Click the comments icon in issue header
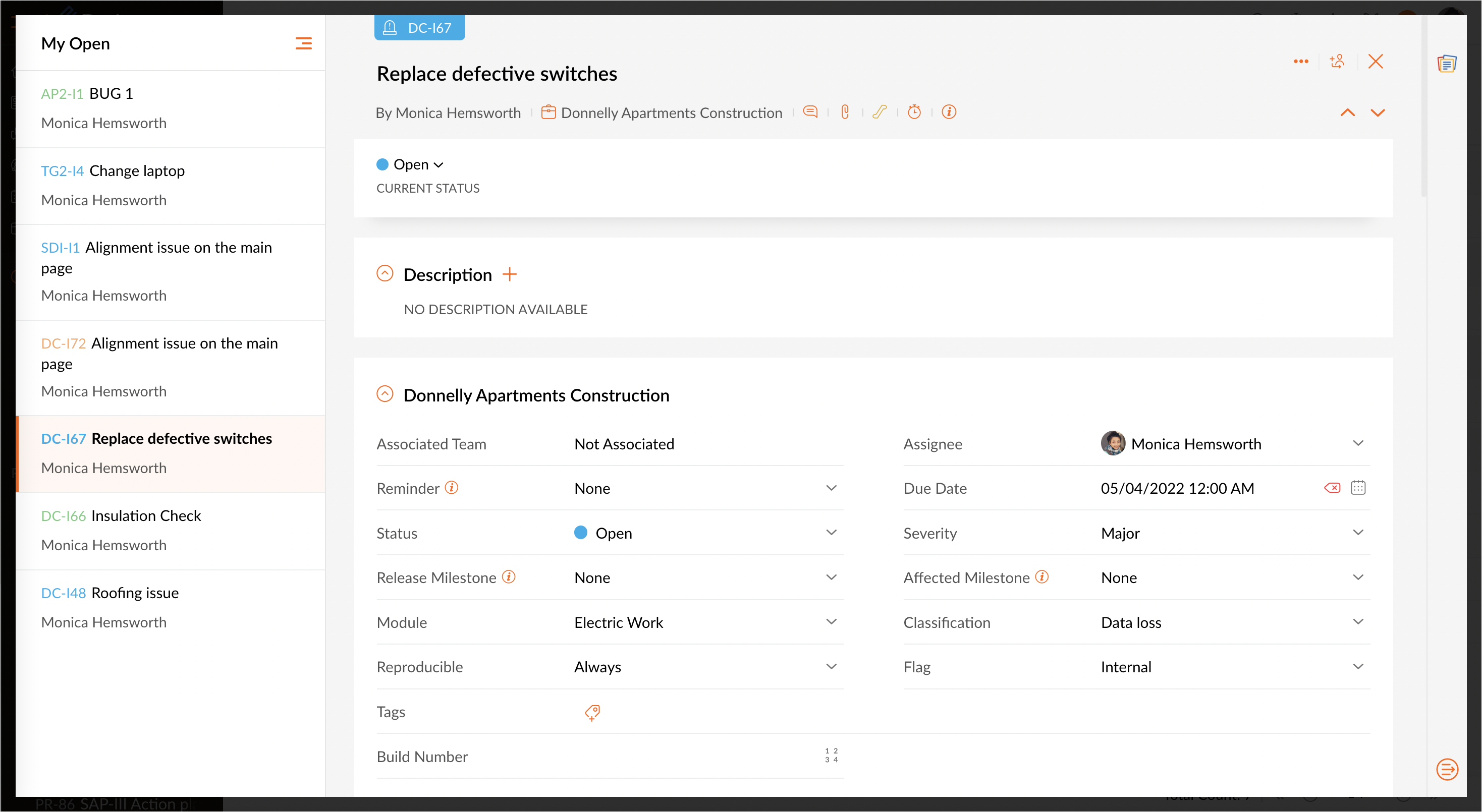This screenshot has height=812, width=1482. pos(810,111)
